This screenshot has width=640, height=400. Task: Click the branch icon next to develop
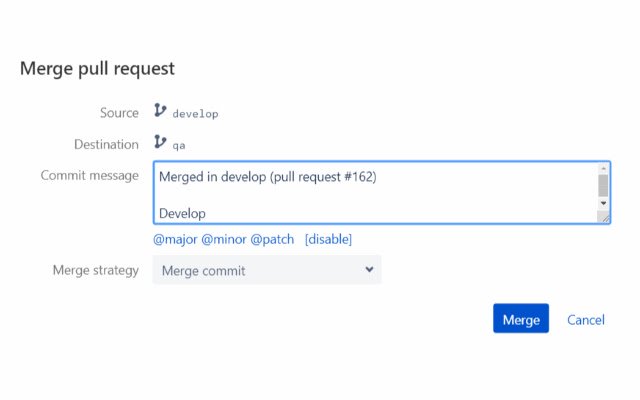(x=160, y=110)
